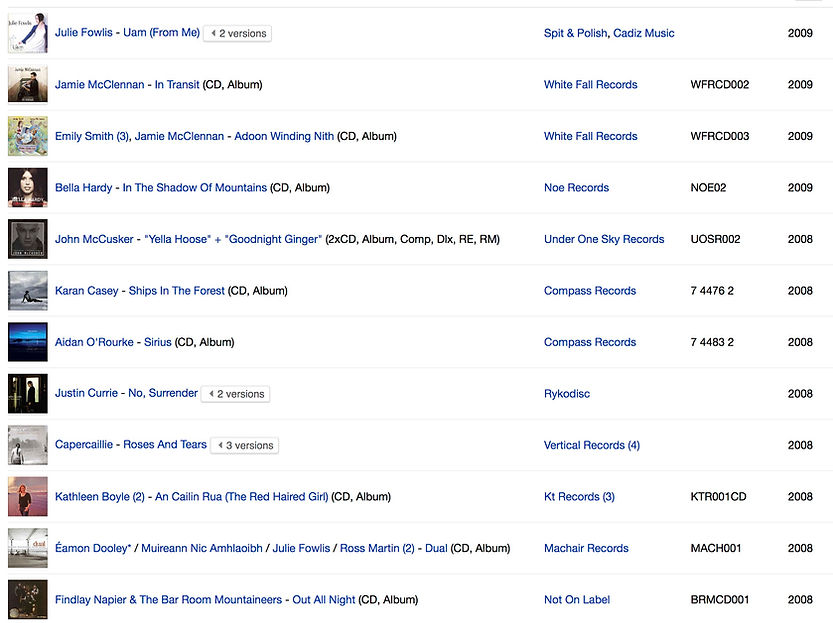The width and height of the screenshot is (833, 623).
Task: Open the Rykodisc label page
Action: click(x=567, y=394)
